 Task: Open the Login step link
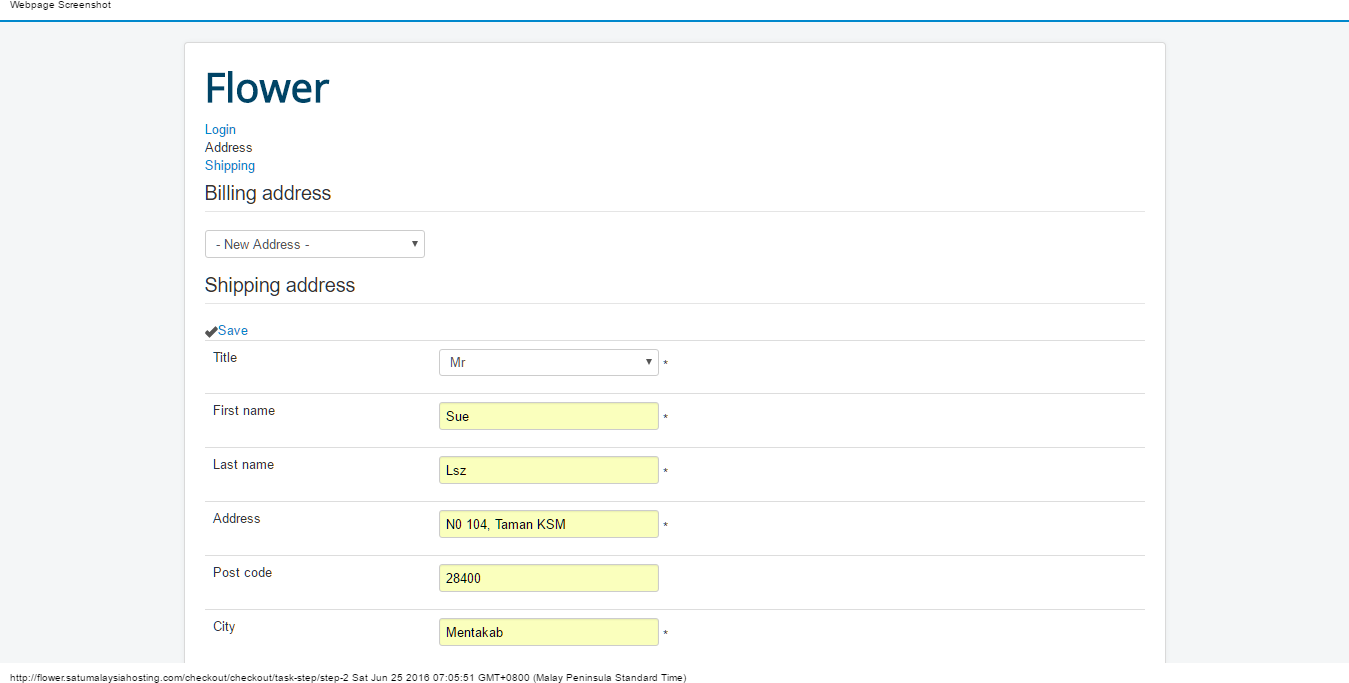[x=220, y=129]
